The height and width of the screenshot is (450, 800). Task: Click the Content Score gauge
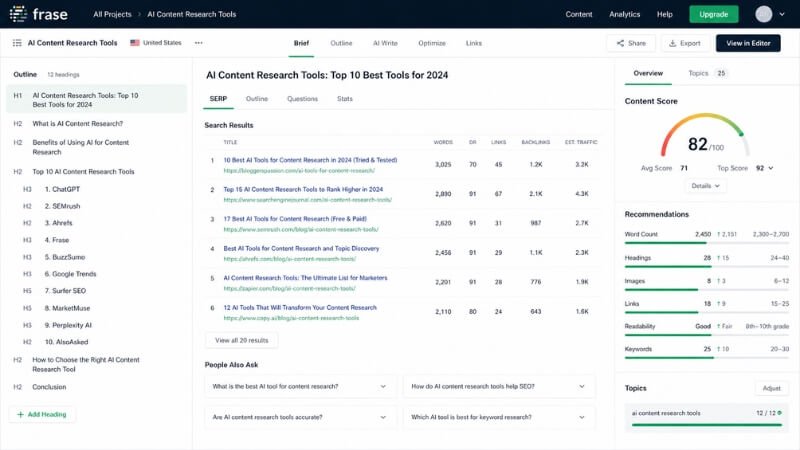point(705,135)
